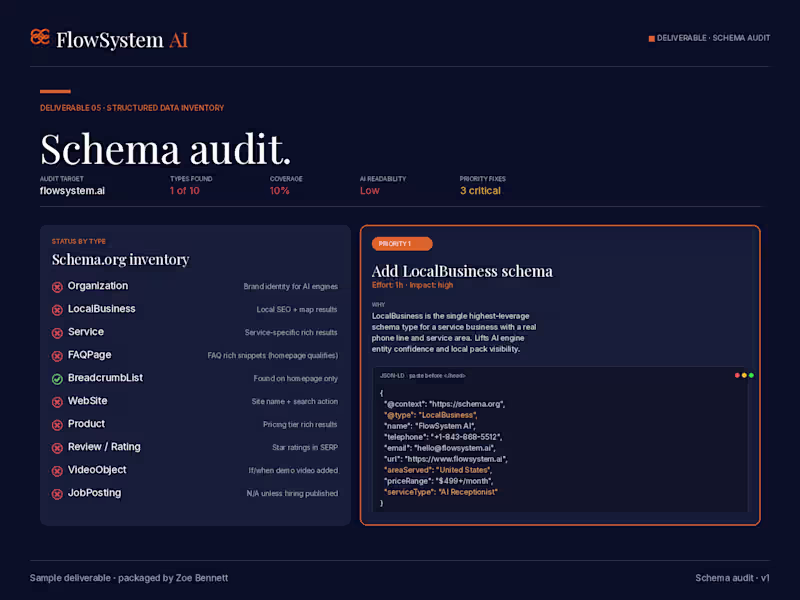Click the PRIORITY 1 badge

[402, 244]
